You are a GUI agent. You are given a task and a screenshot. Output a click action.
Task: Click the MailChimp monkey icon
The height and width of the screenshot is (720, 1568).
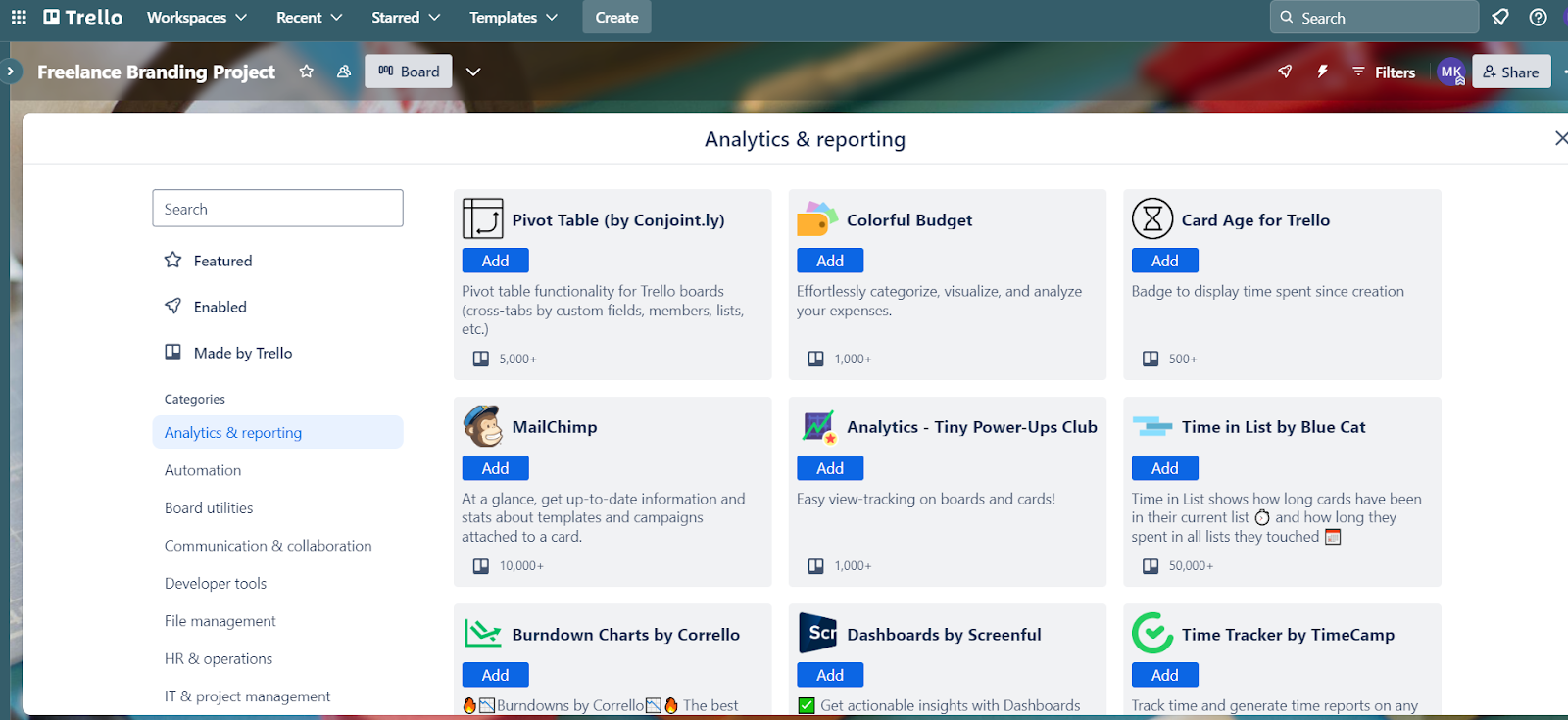tap(482, 426)
